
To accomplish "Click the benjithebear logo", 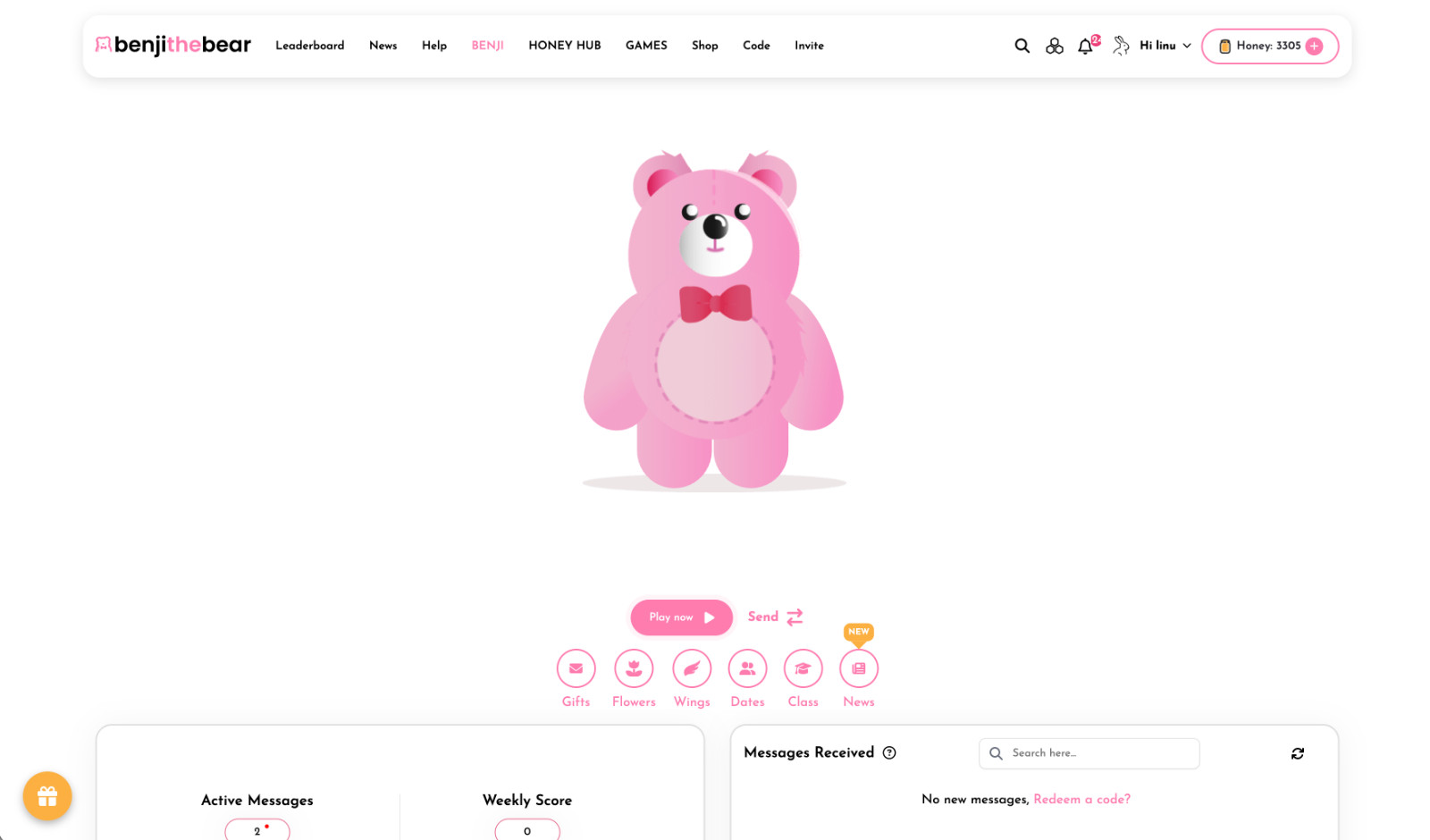I will tap(173, 45).
